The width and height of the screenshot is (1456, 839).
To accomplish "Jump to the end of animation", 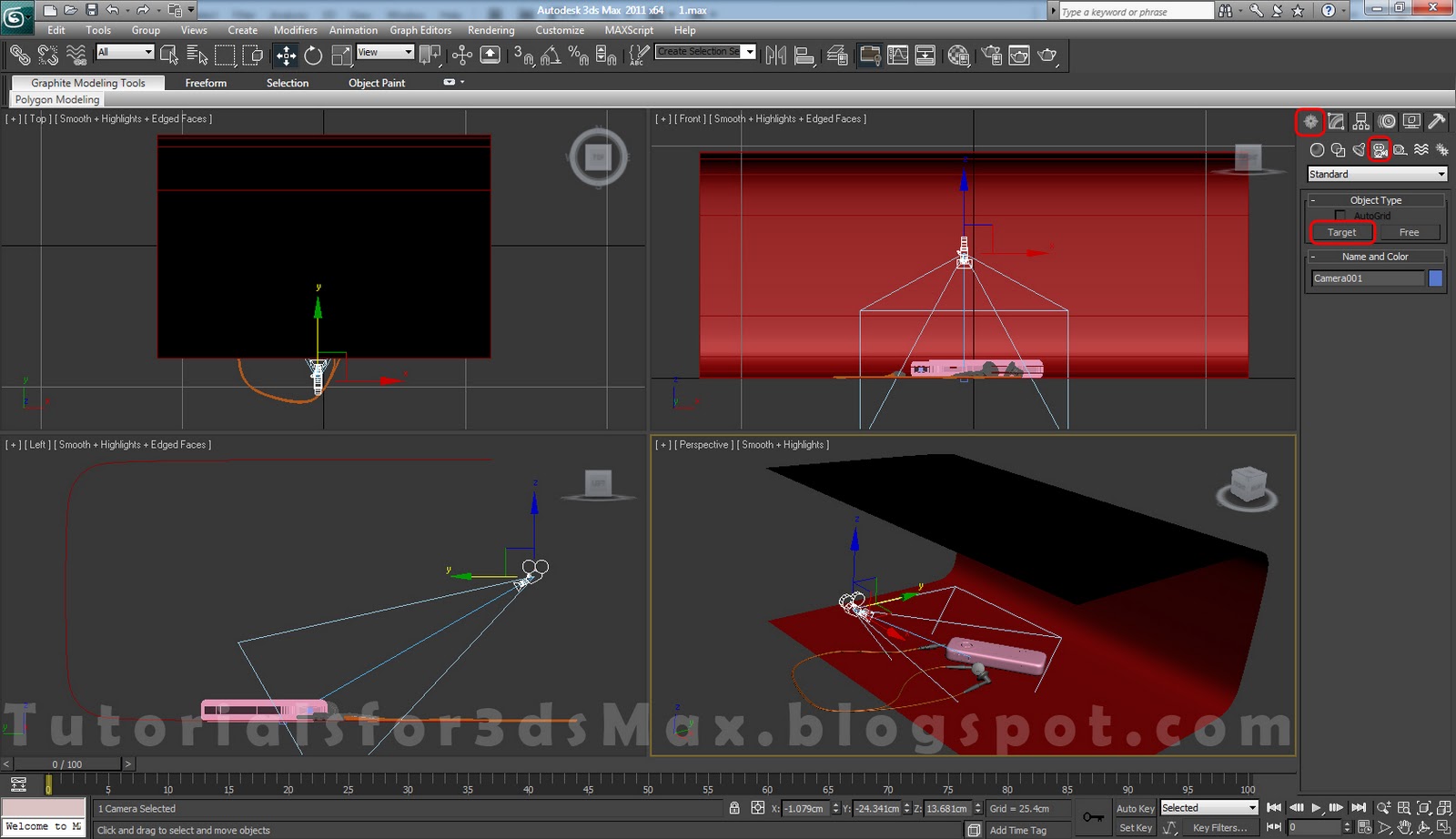I will tap(1359, 808).
